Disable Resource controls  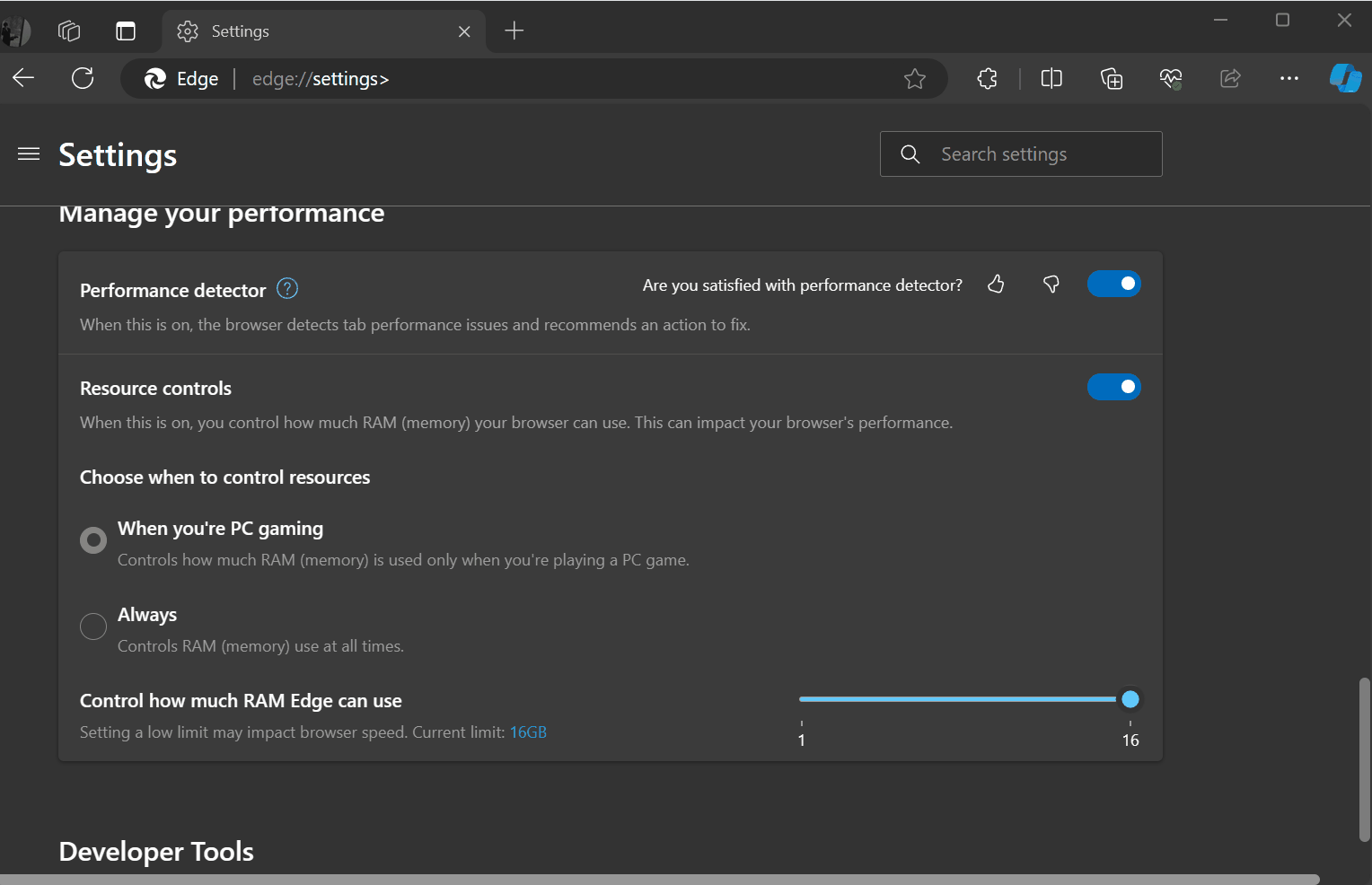pyautogui.click(x=1113, y=387)
